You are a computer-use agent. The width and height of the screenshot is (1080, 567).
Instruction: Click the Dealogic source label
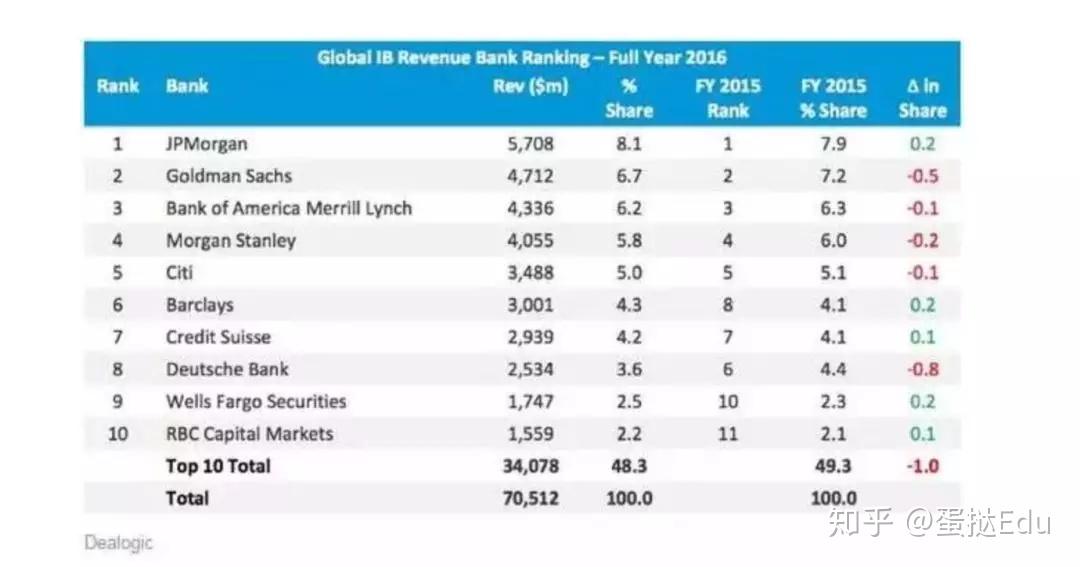click(x=119, y=543)
